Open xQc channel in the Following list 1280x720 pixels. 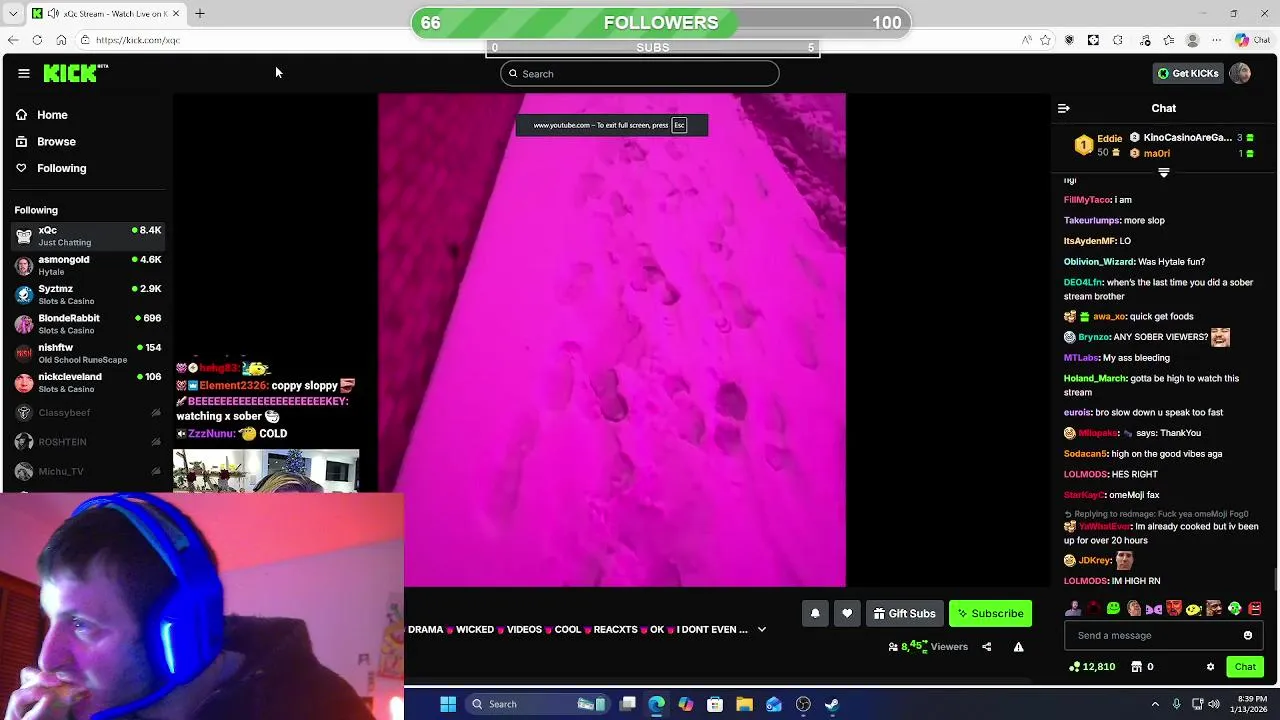88,236
